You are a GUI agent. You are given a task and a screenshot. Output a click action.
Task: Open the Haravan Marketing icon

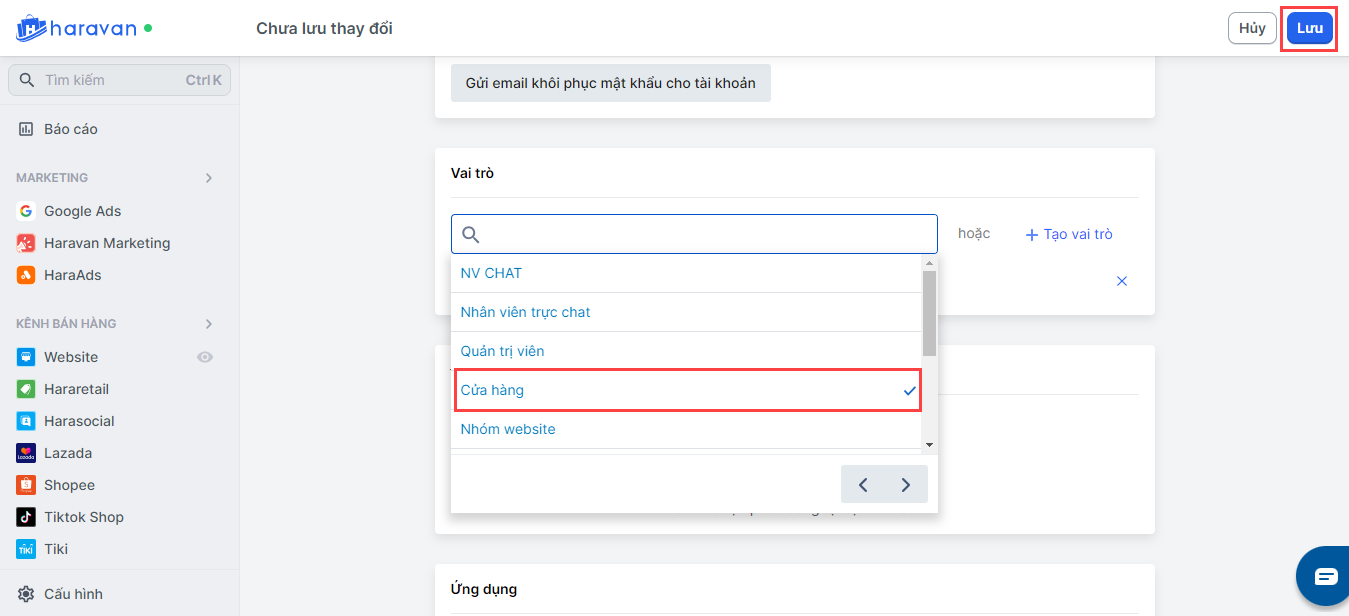[26, 243]
